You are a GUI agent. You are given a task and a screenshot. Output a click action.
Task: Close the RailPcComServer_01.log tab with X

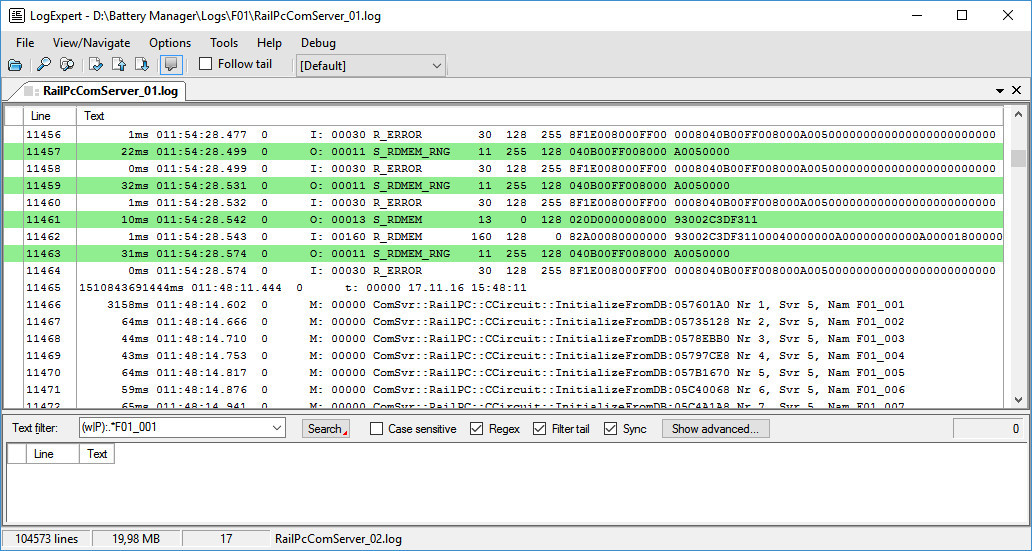pos(1016,90)
